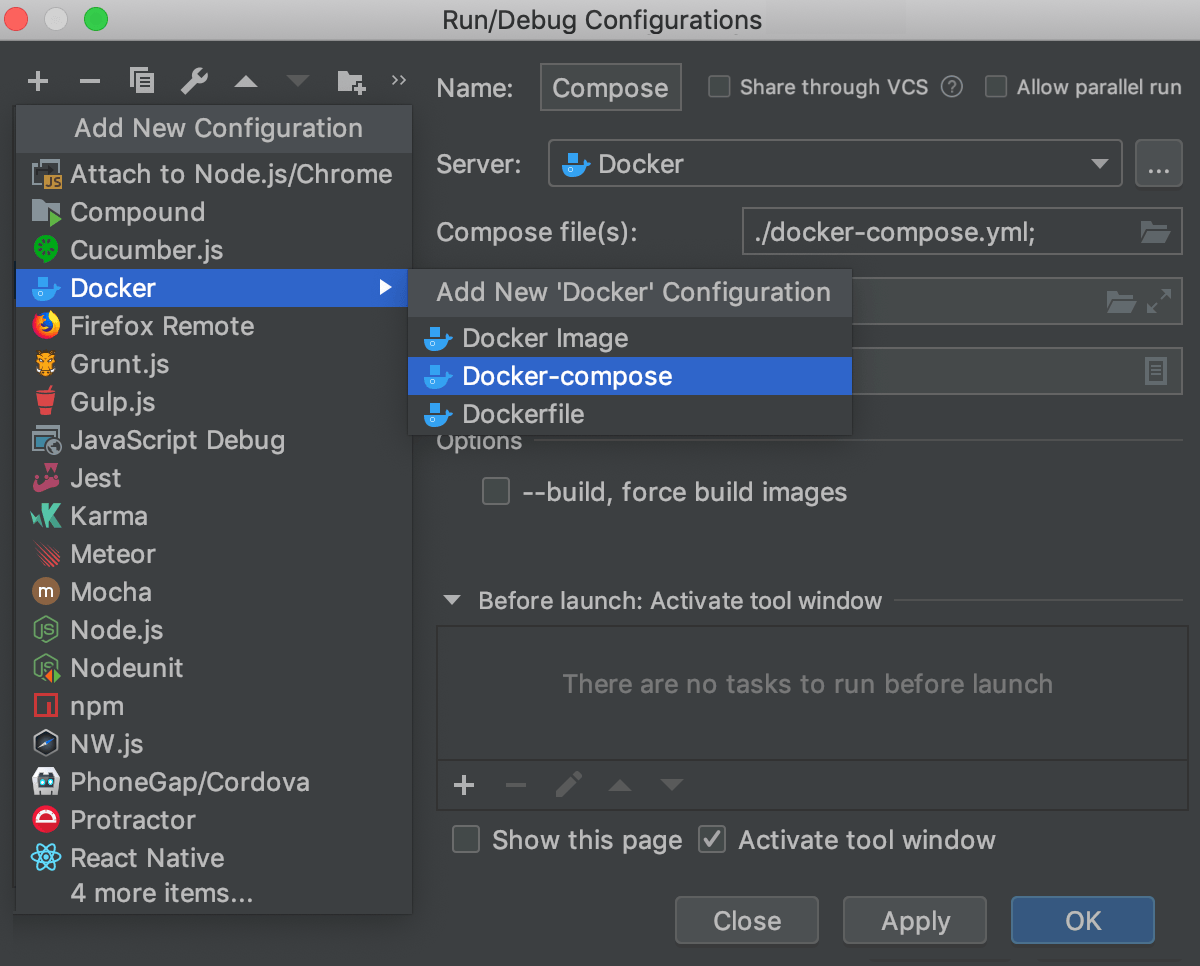Choose the Compound configuration type
The height and width of the screenshot is (966, 1200).
coord(213,212)
